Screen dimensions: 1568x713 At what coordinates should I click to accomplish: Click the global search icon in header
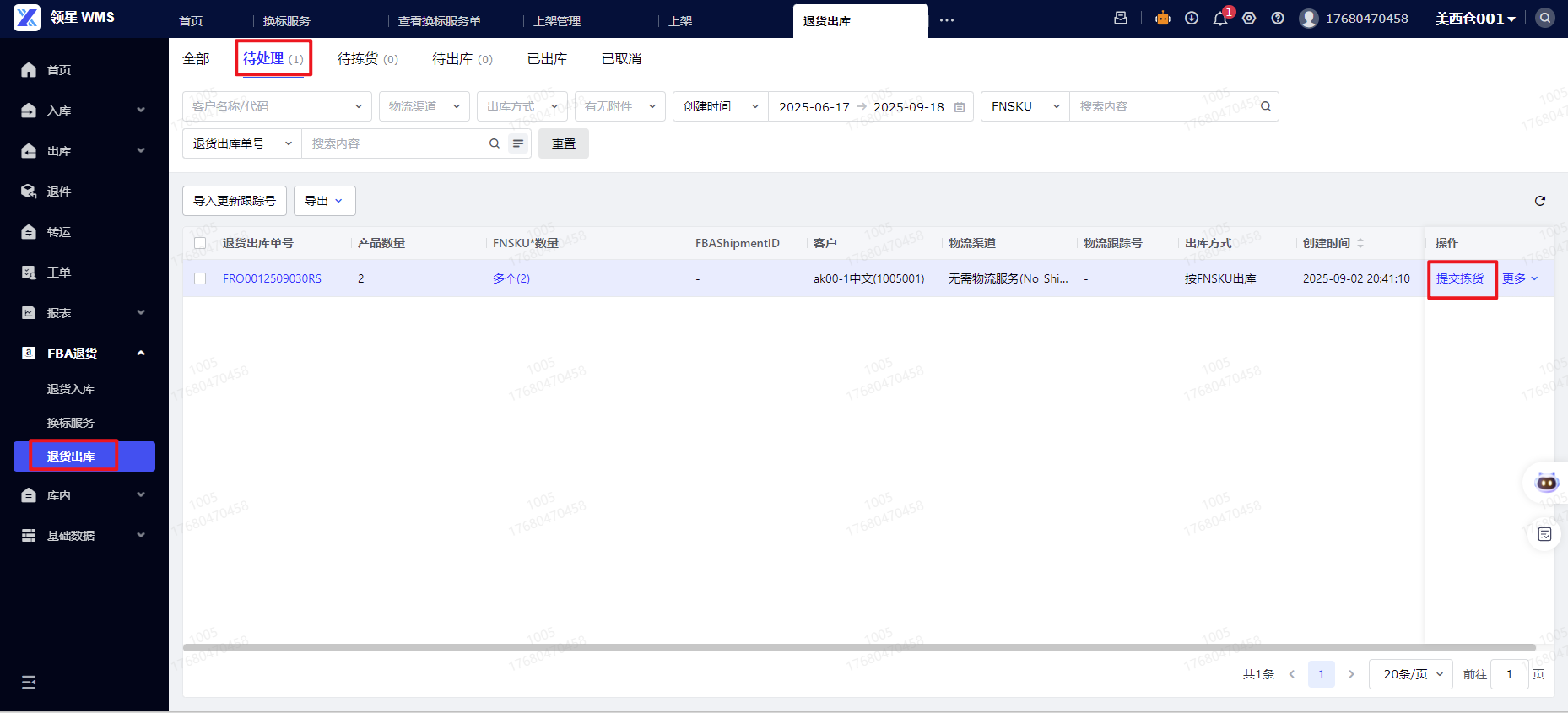(x=1545, y=18)
